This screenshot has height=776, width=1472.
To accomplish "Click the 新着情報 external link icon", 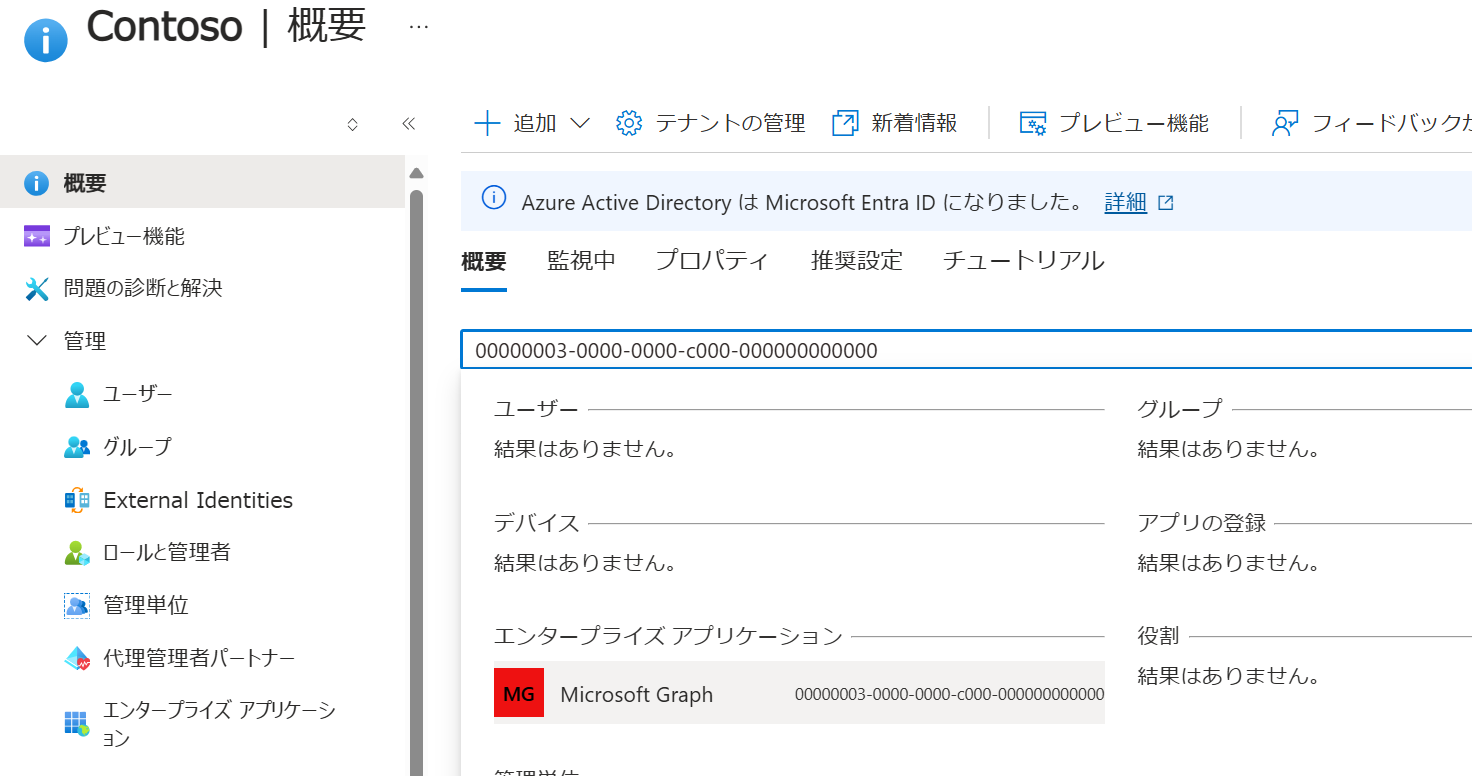I will 846,123.
